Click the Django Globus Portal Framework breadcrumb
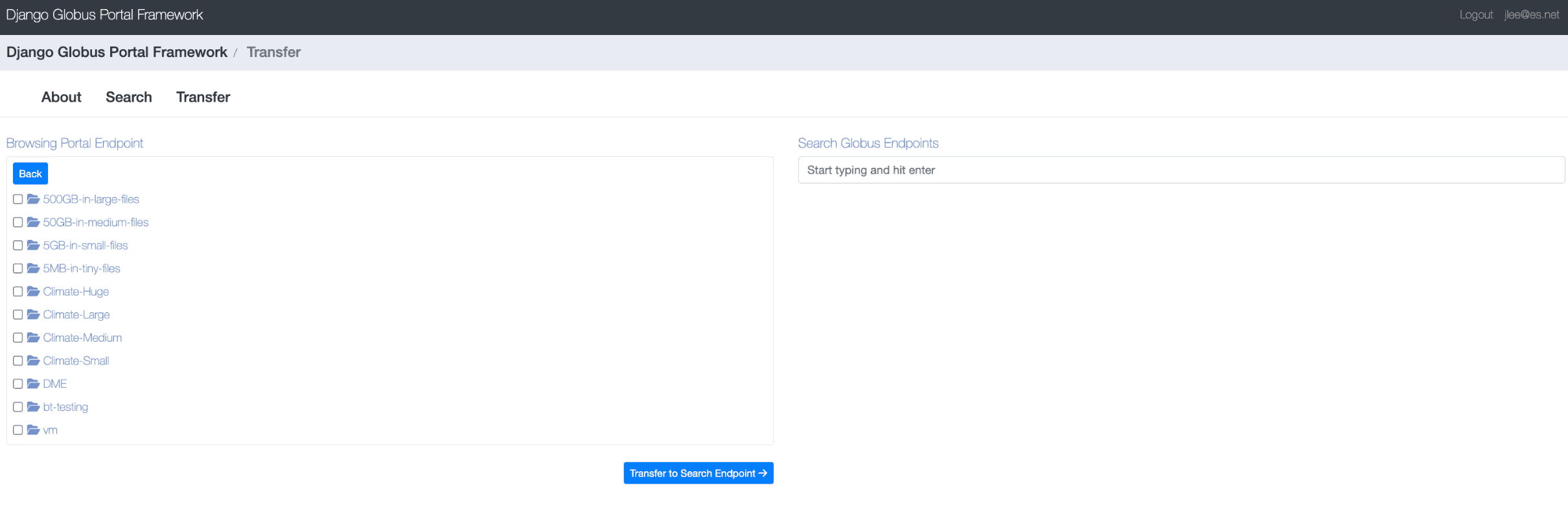Viewport: 1568px width, 516px height. pos(117,53)
